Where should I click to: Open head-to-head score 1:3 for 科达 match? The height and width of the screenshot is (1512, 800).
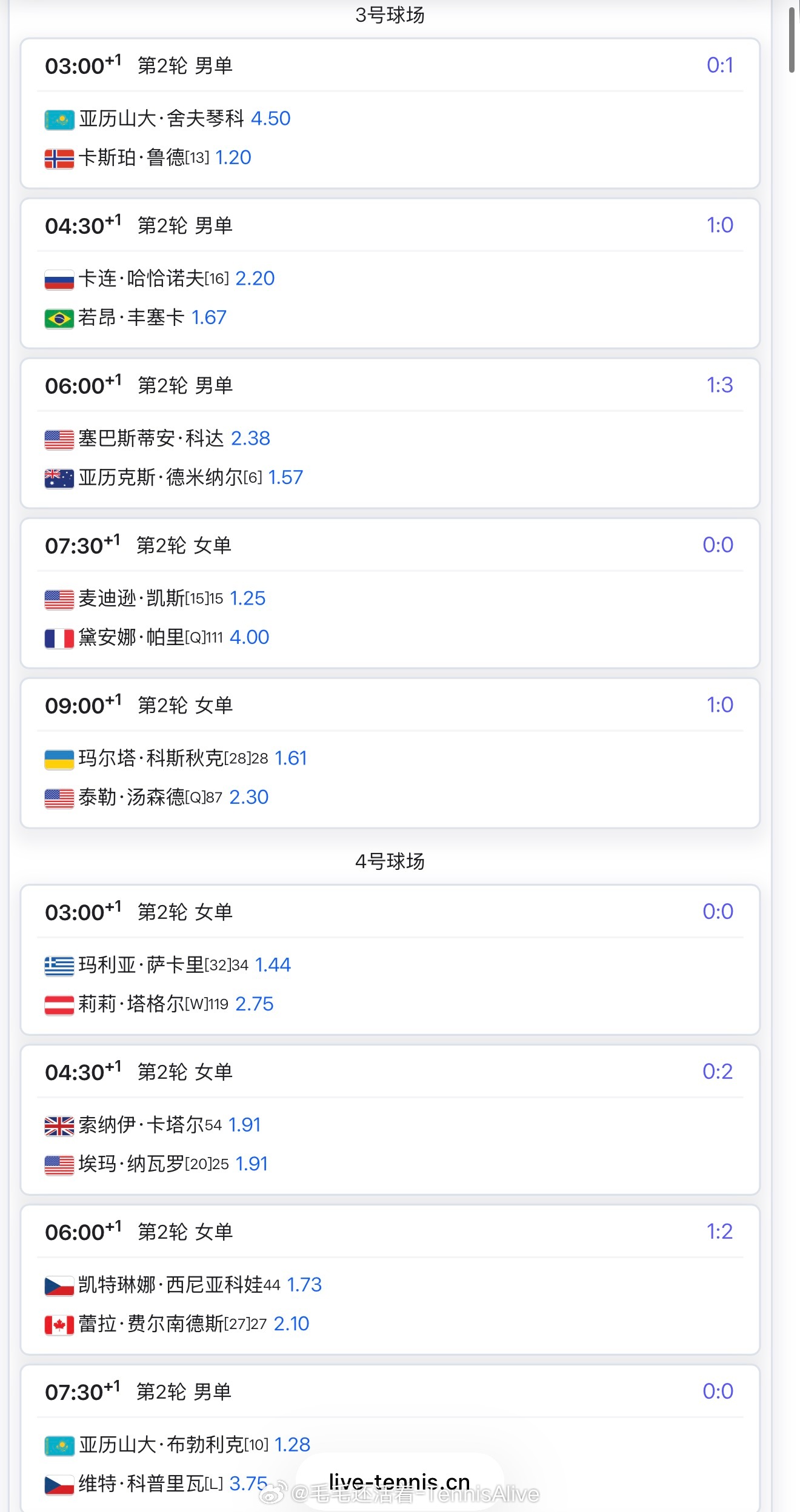click(720, 385)
